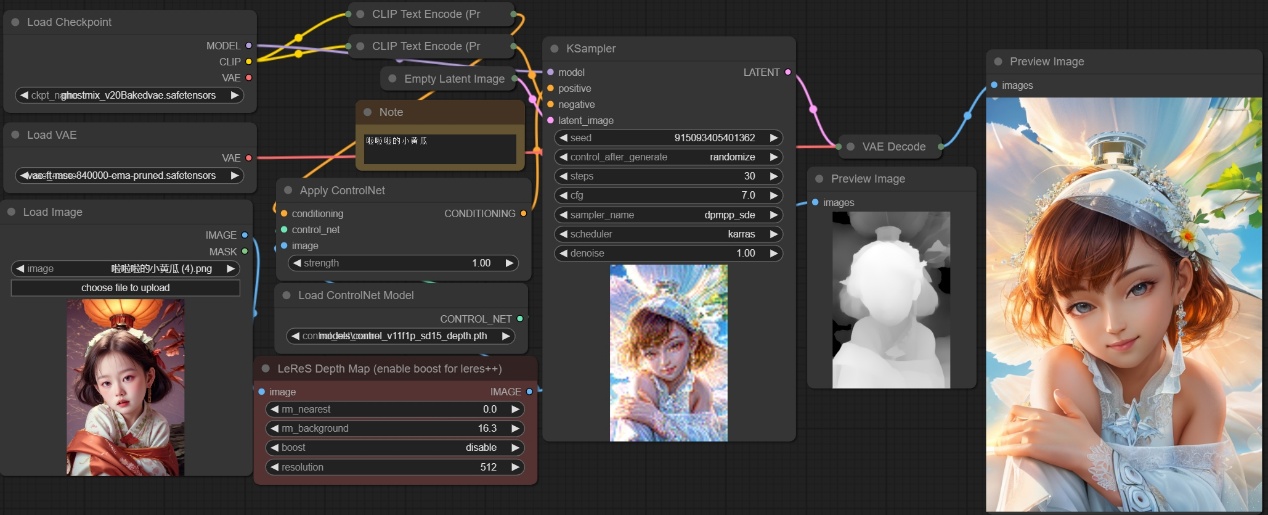1268x515 pixels.
Task: Collapse the Empty Latent Image node dot
Action: (393, 79)
